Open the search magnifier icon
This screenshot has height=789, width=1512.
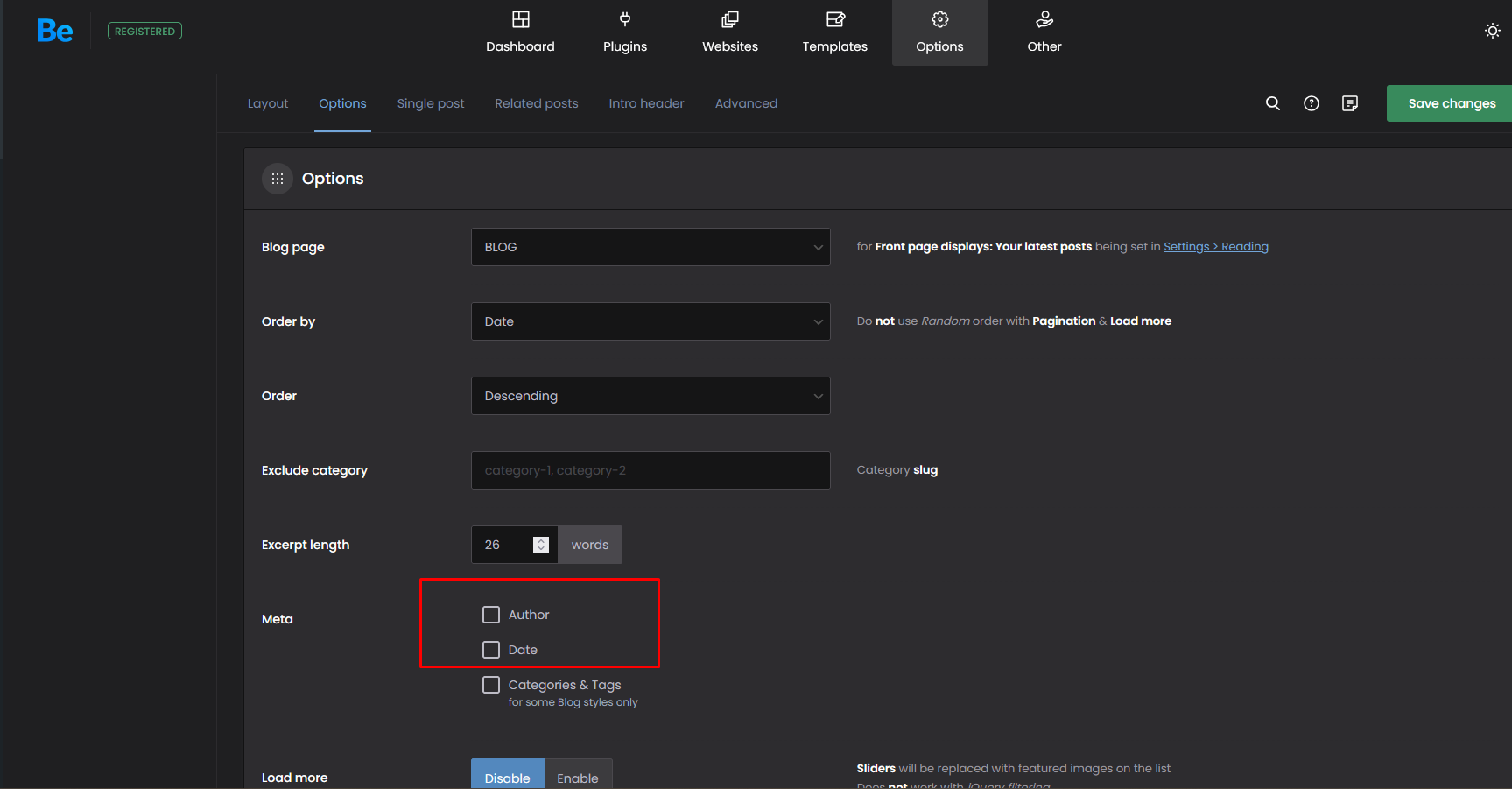coord(1273,103)
